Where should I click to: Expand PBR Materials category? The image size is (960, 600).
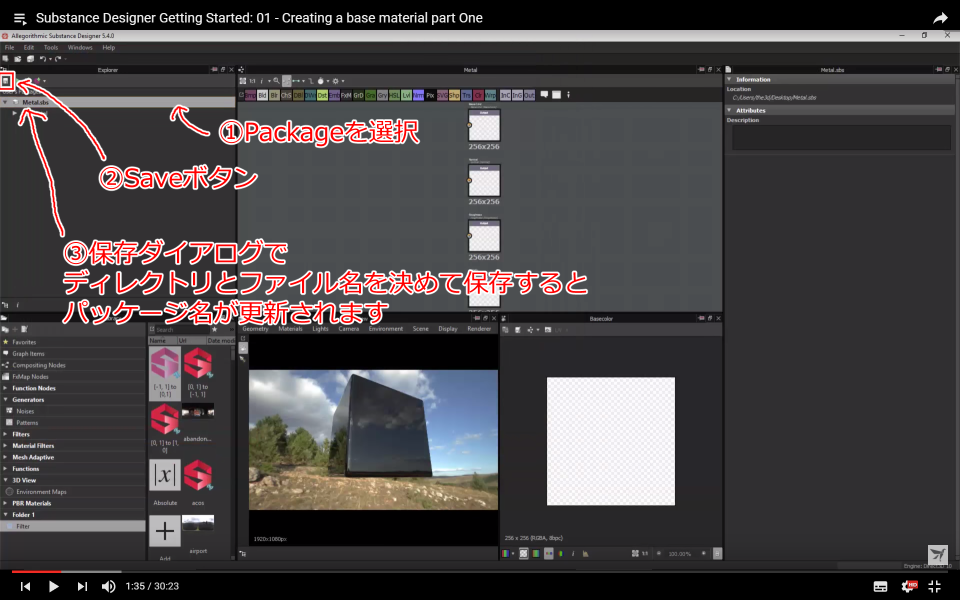[6, 503]
